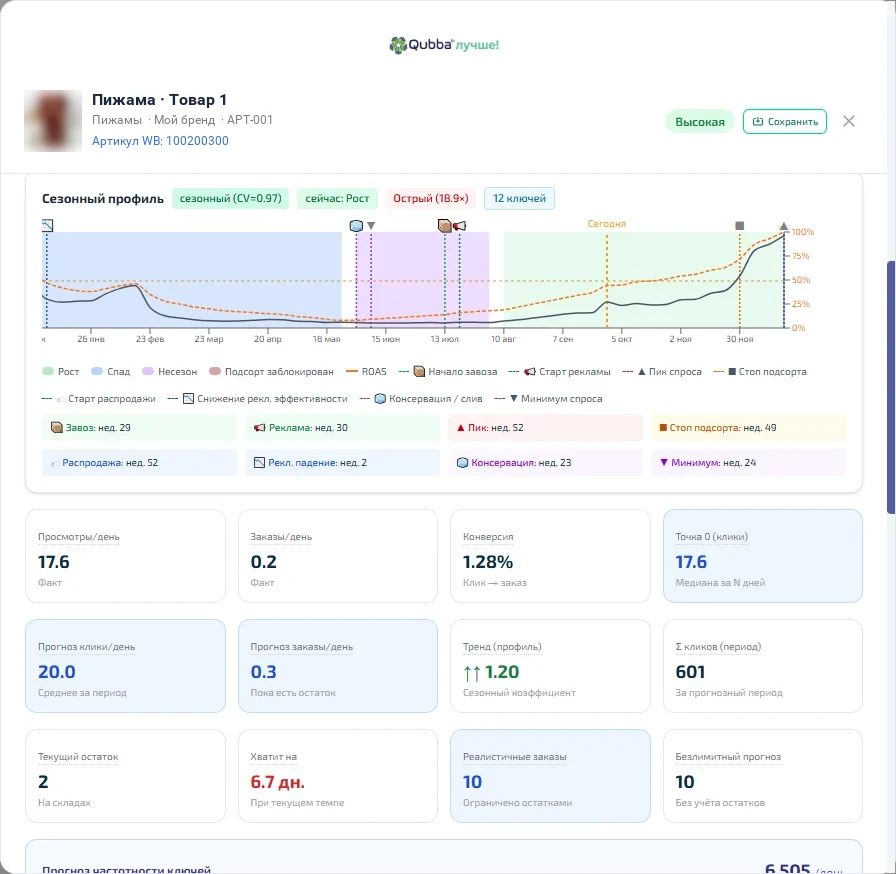Click the Qubba logo at top
The width and height of the screenshot is (896, 874).
(444, 45)
